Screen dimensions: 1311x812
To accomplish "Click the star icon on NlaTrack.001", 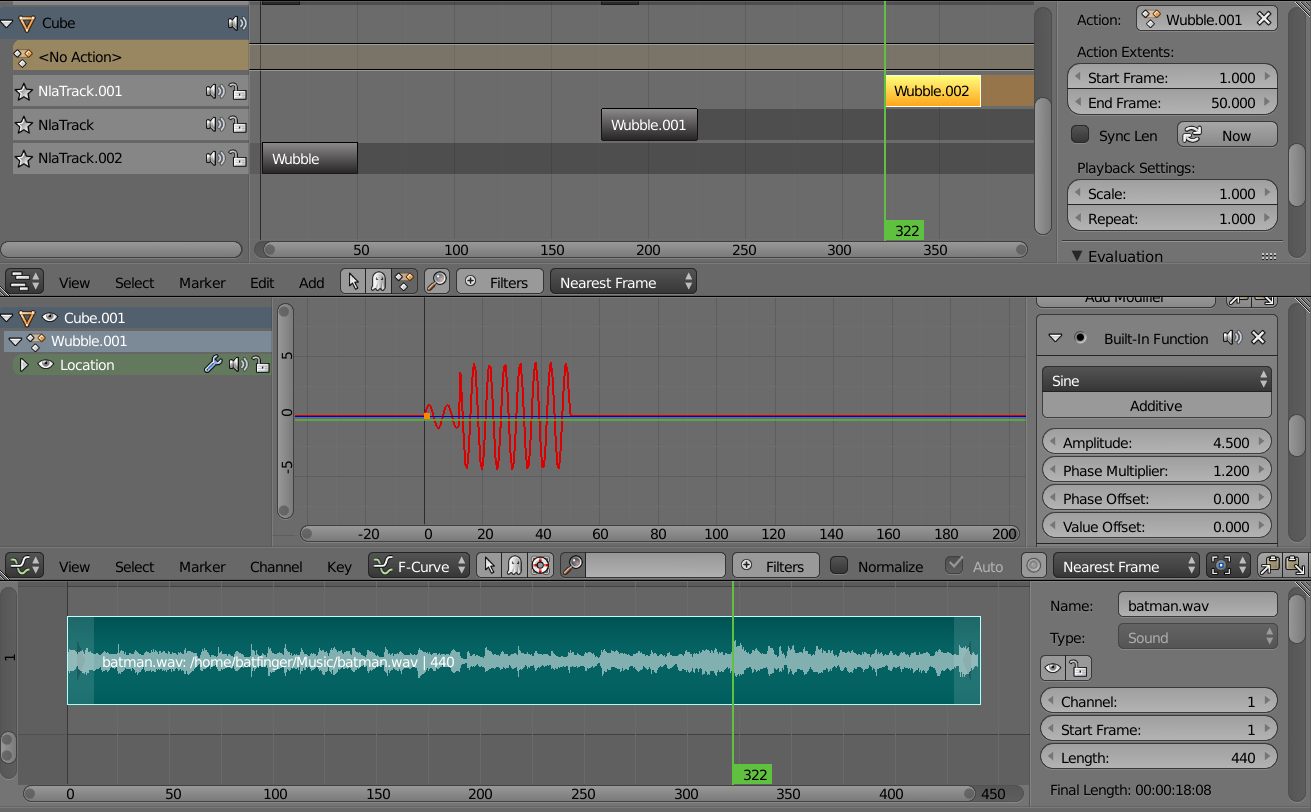I will coord(24,92).
